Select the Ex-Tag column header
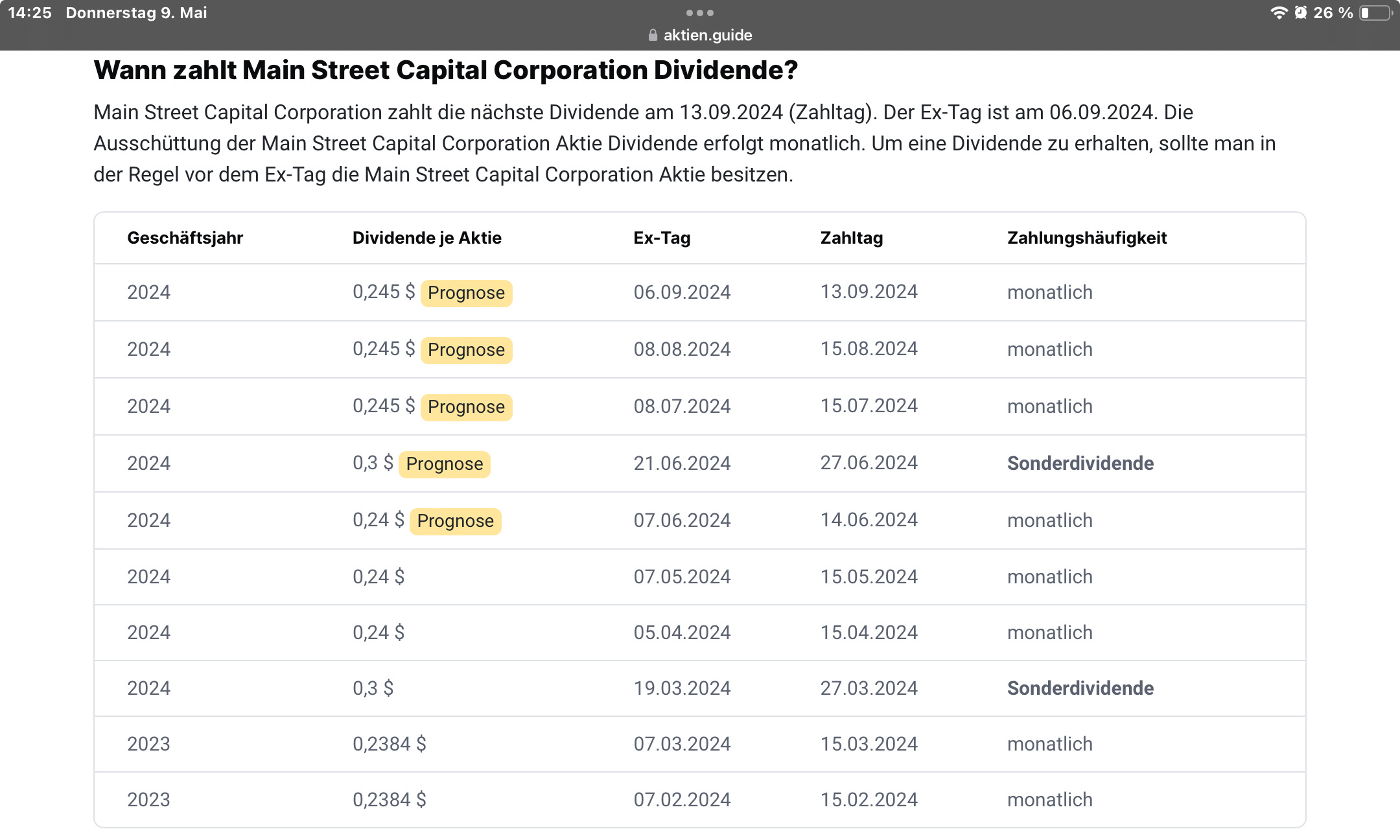Image resolution: width=1400 pixels, height=840 pixels. click(x=662, y=238)
